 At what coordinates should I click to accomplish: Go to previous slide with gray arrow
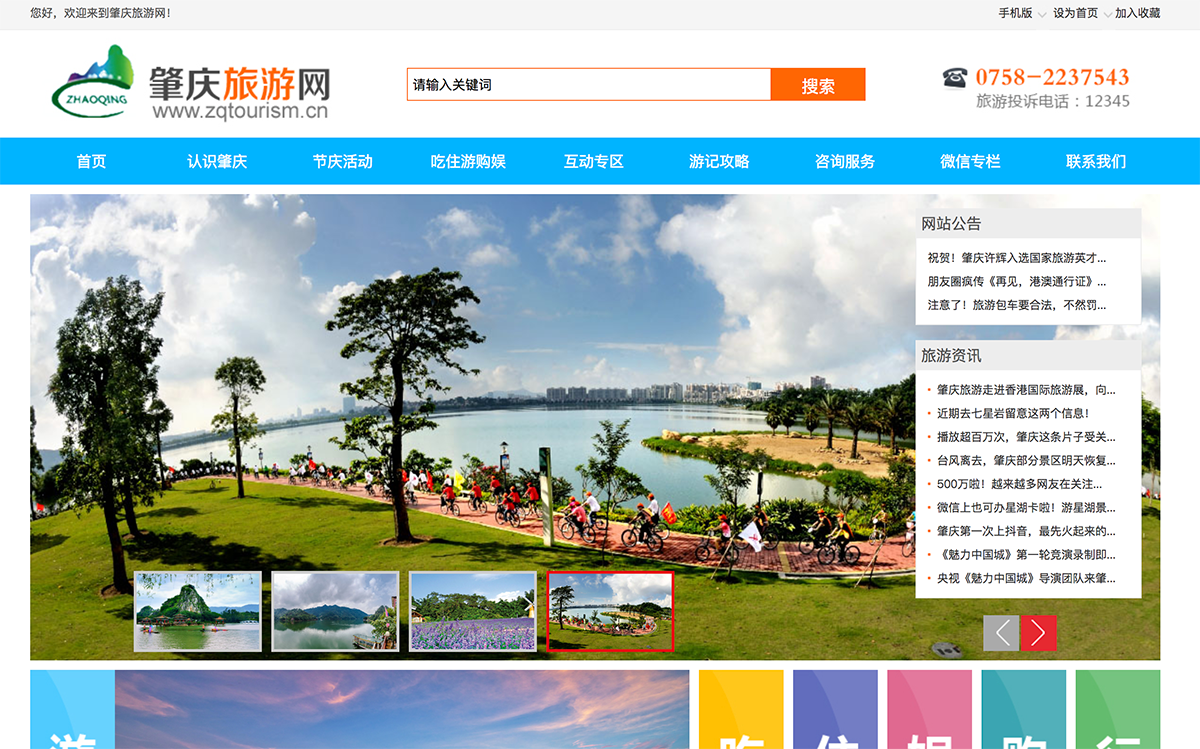1001,633
